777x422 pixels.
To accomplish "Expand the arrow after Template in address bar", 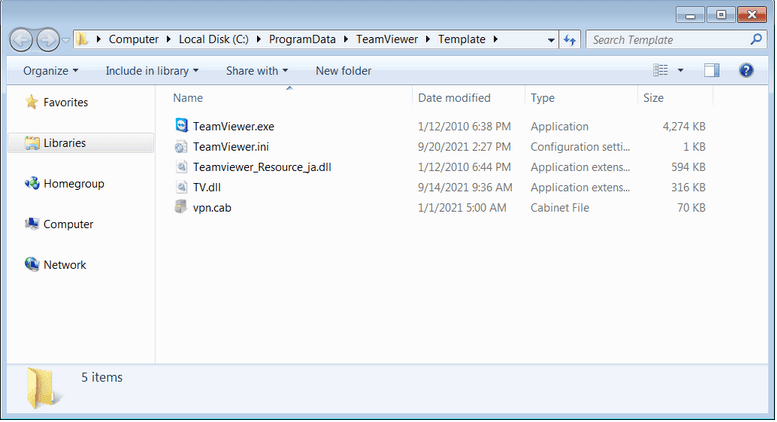I will point(495,39).
